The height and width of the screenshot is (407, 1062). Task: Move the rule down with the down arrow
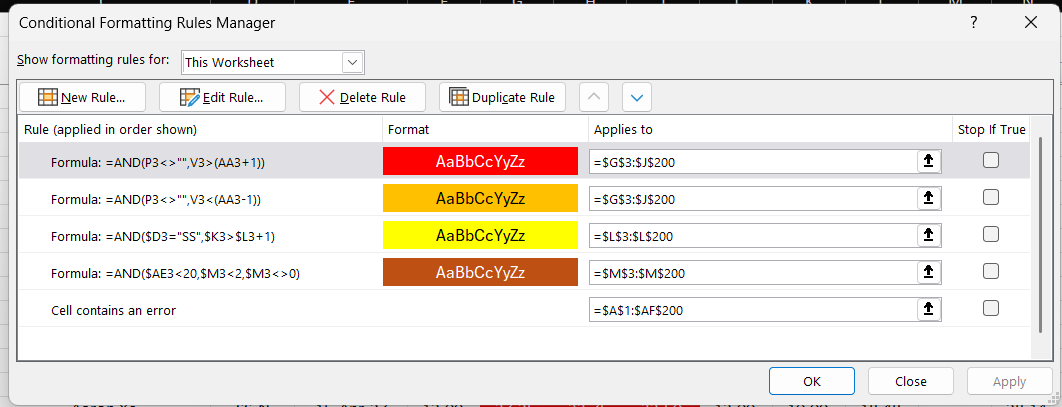(x=637, y=98)
